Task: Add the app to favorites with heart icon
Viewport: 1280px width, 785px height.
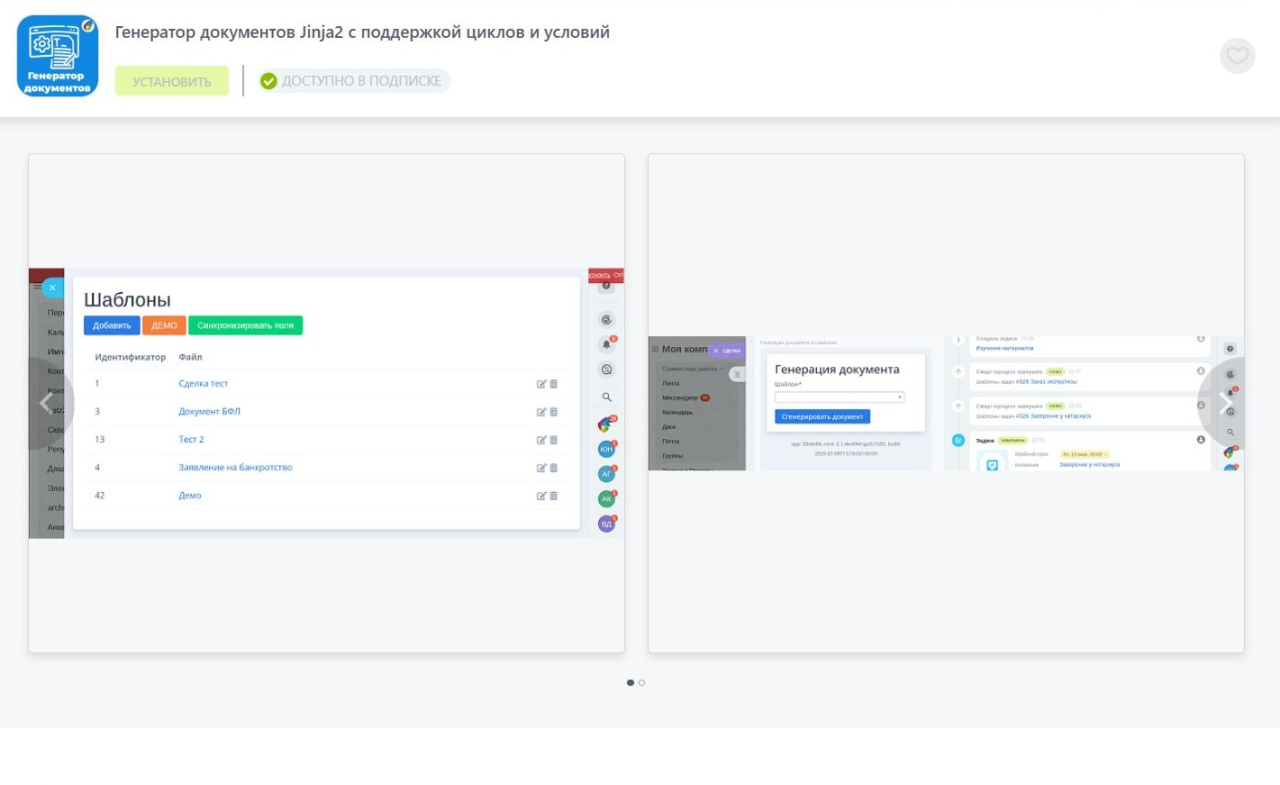Action: (1237, 56)
